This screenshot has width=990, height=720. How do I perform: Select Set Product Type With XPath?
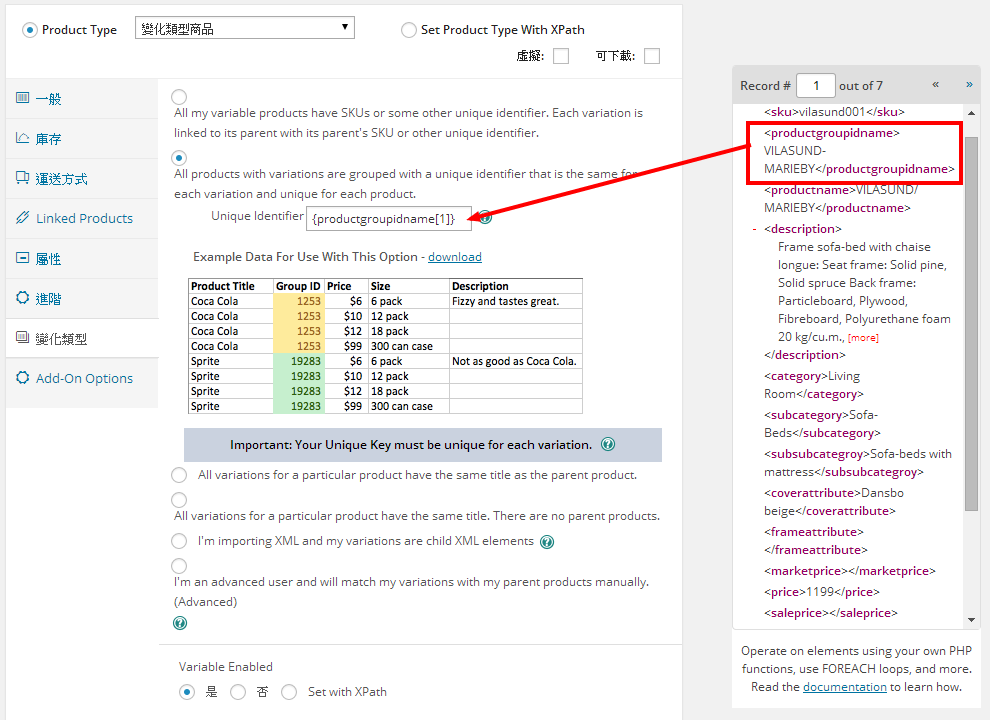click(x=409, y=30)
